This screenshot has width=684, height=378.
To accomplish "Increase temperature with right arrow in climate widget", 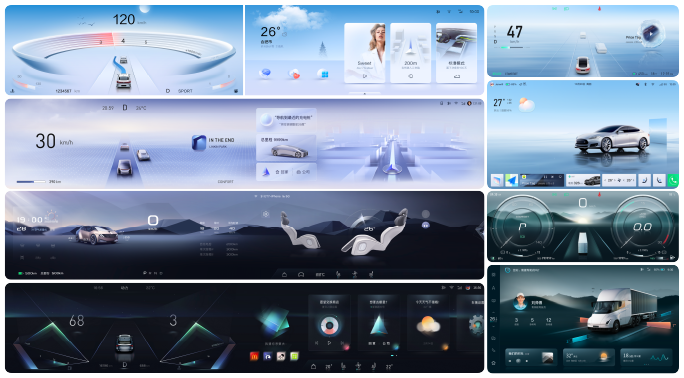I will [x=633, y=180].
